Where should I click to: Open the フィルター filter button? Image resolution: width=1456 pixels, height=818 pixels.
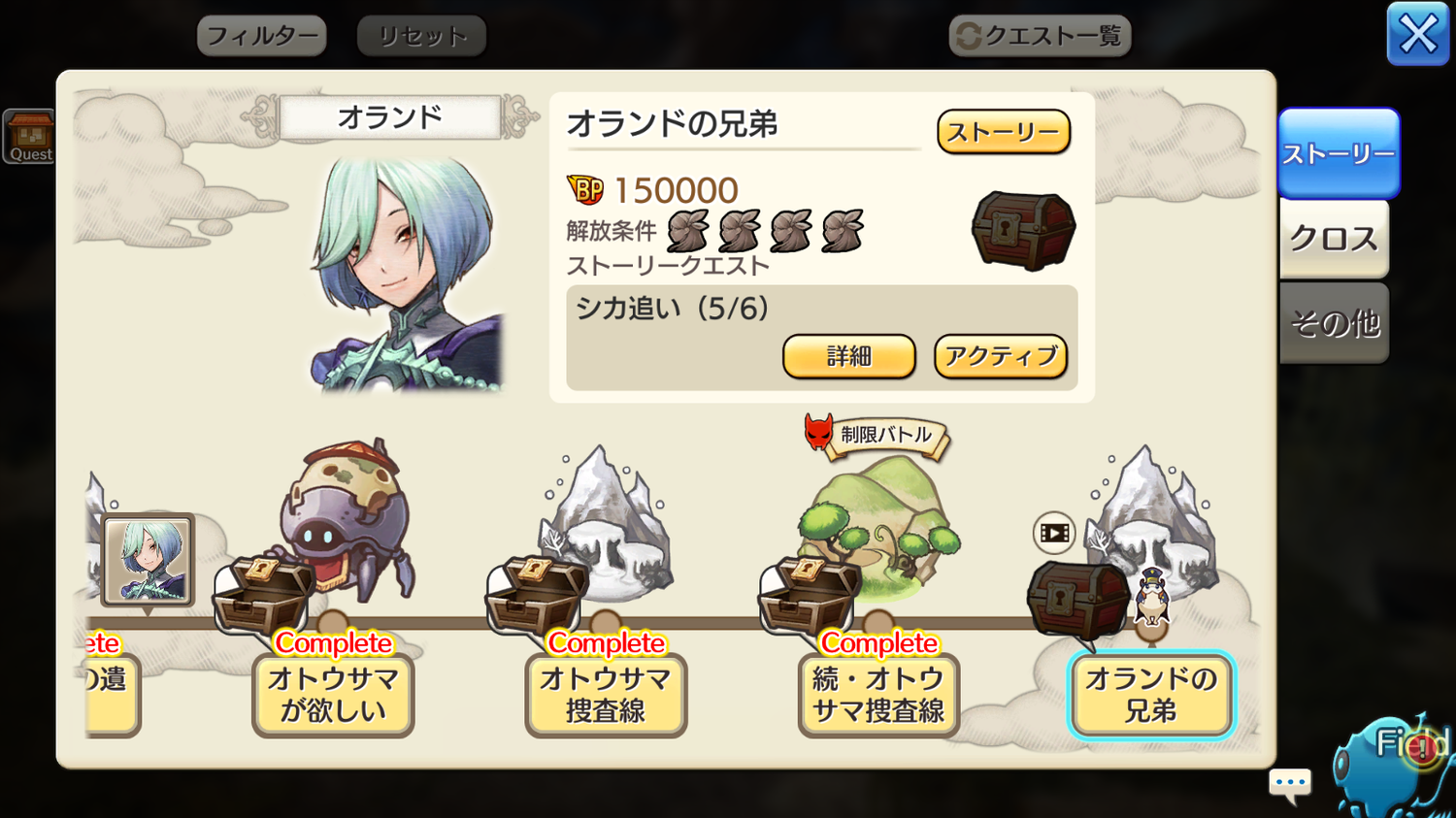[x=262, y=36]
